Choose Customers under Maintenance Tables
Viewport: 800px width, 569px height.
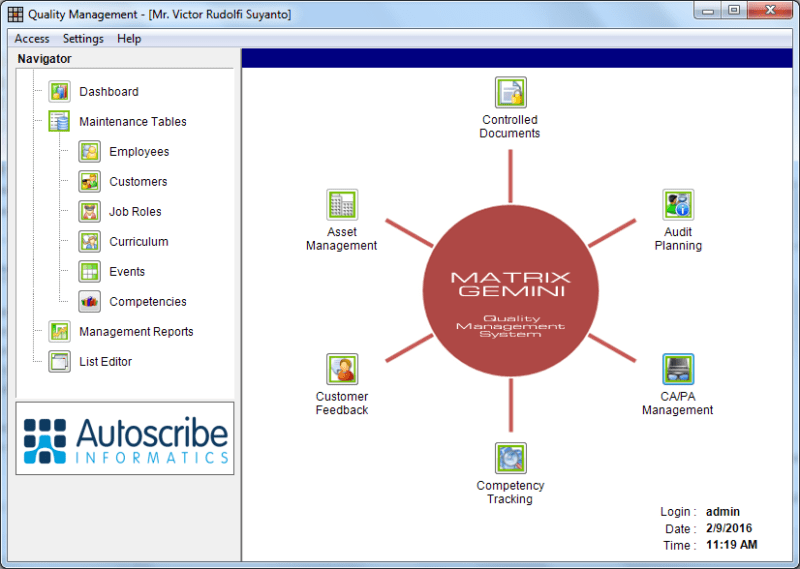(138, 182)
